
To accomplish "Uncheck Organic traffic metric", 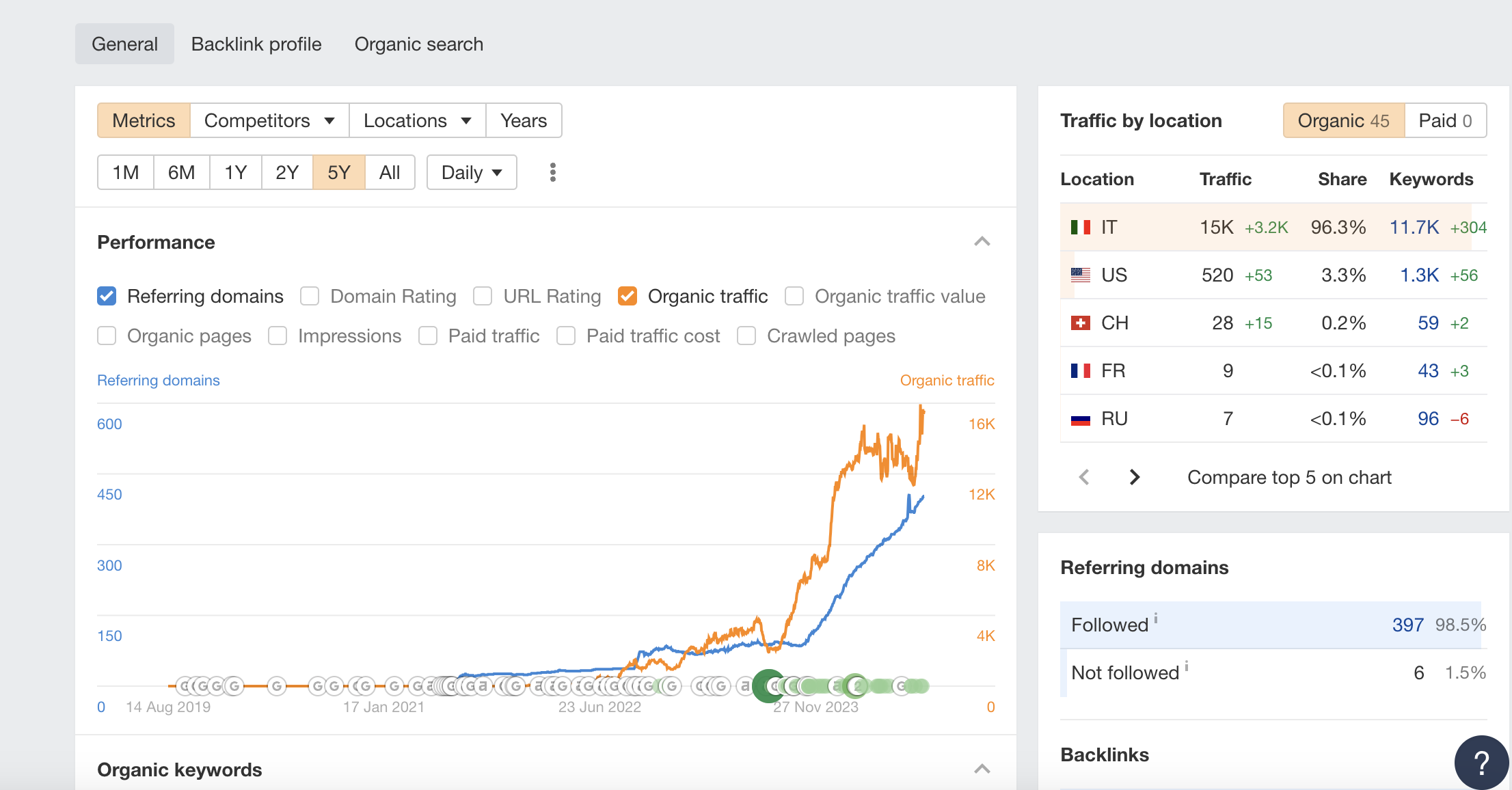I will click(x=627, y=296).
